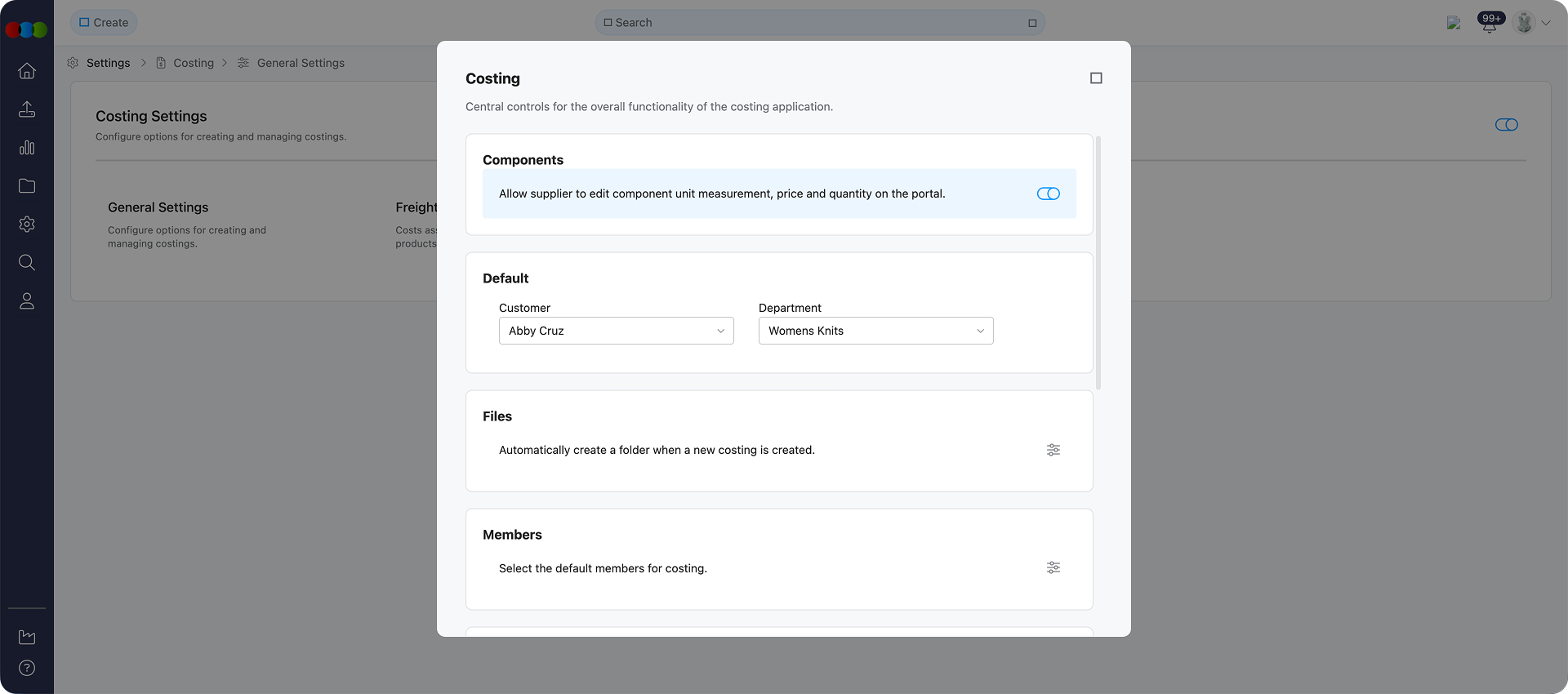Viewport: 1568px width, 694px height.
Task: Click the Create button
Action: (x=104, y=23)
